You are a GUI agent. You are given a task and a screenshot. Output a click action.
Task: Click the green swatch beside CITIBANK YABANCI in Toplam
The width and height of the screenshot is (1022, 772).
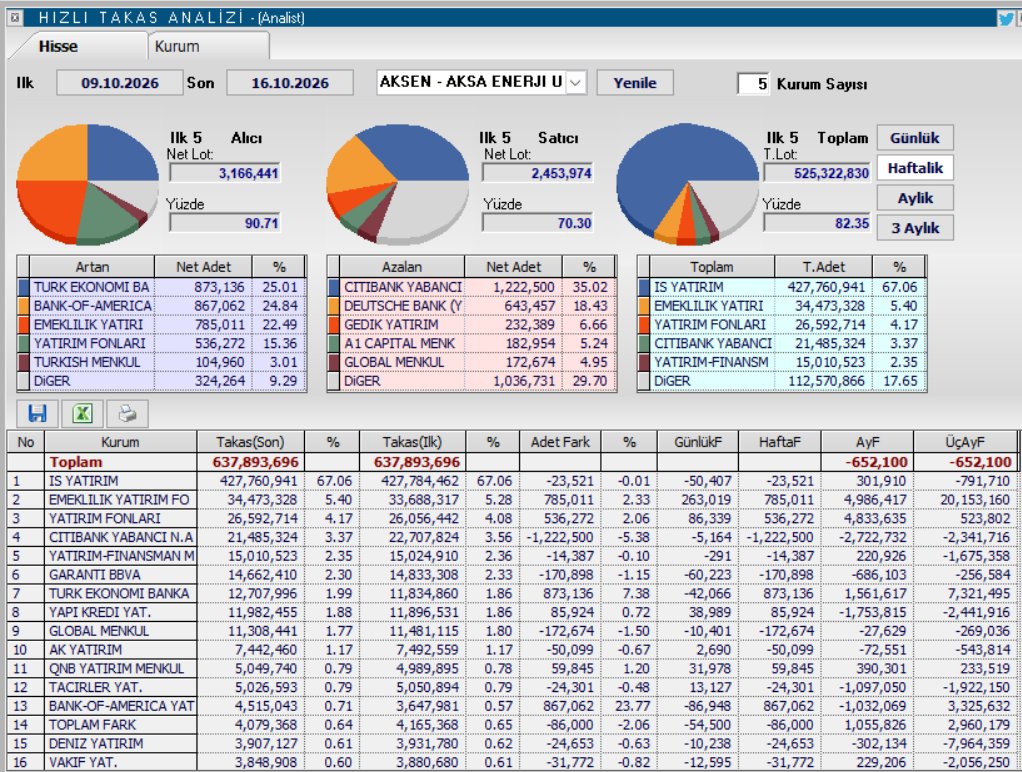coord(644,343)
